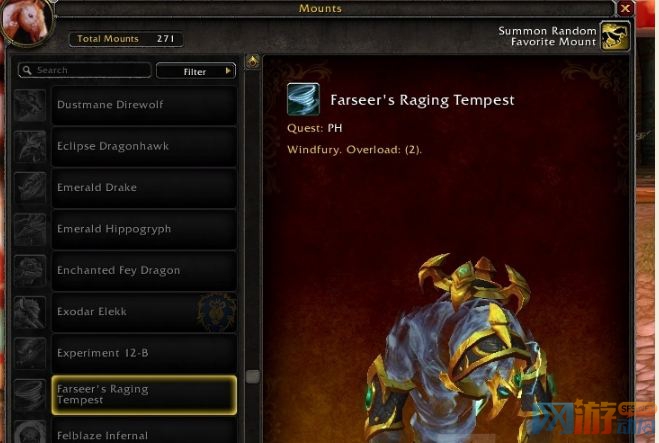Click the Emerald Hippogryph mount icon

[x=29, y=229]
